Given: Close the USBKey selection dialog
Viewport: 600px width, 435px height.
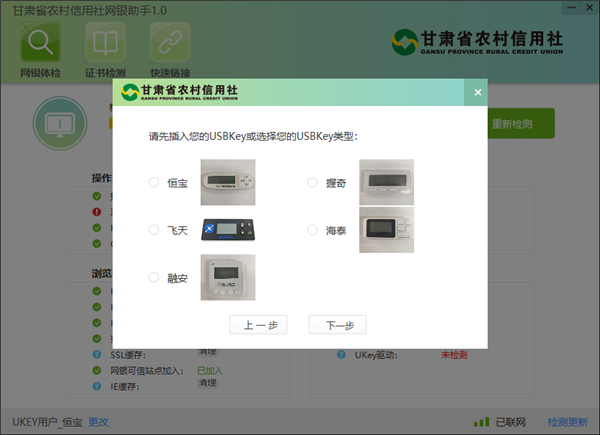Looking at the screenshot, I should point(478,92).
